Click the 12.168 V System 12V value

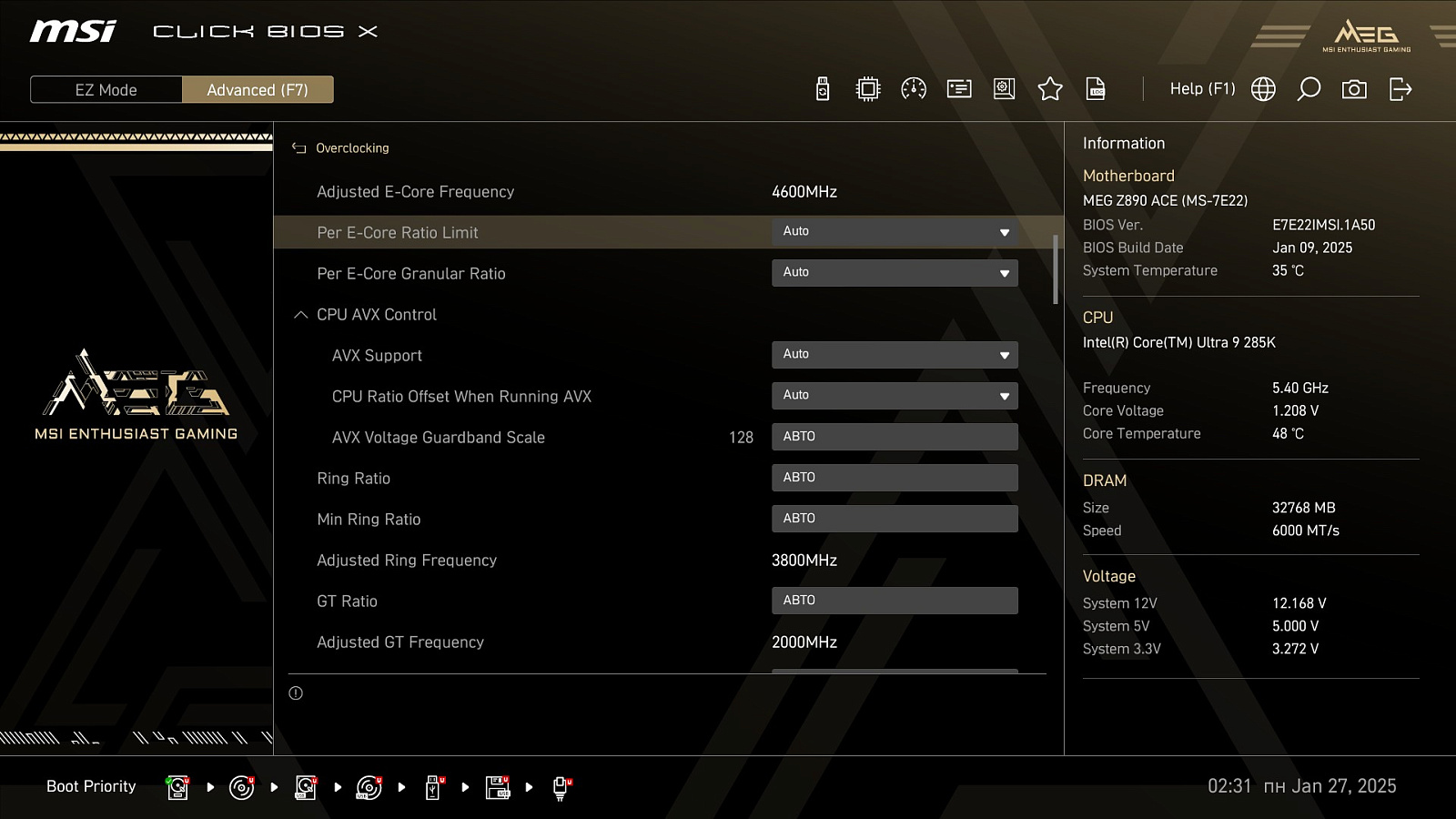(1299, 603)
